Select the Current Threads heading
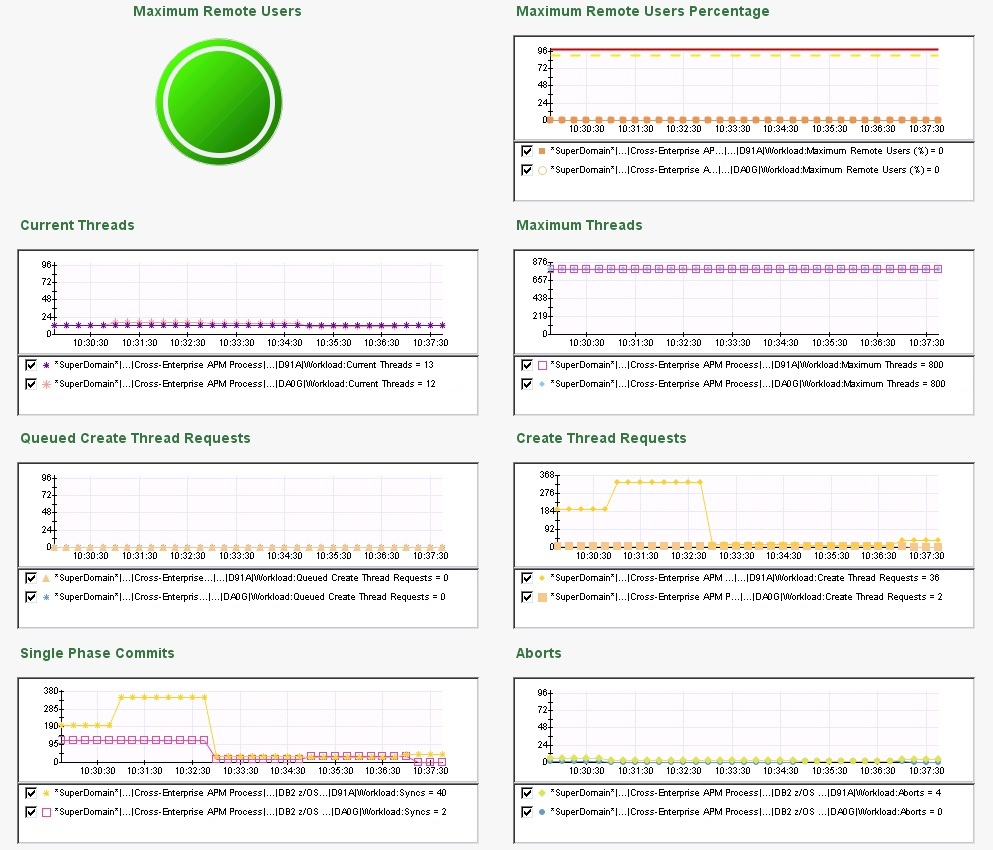The height and width of the screenshot is (850, 993). point(77,225)
